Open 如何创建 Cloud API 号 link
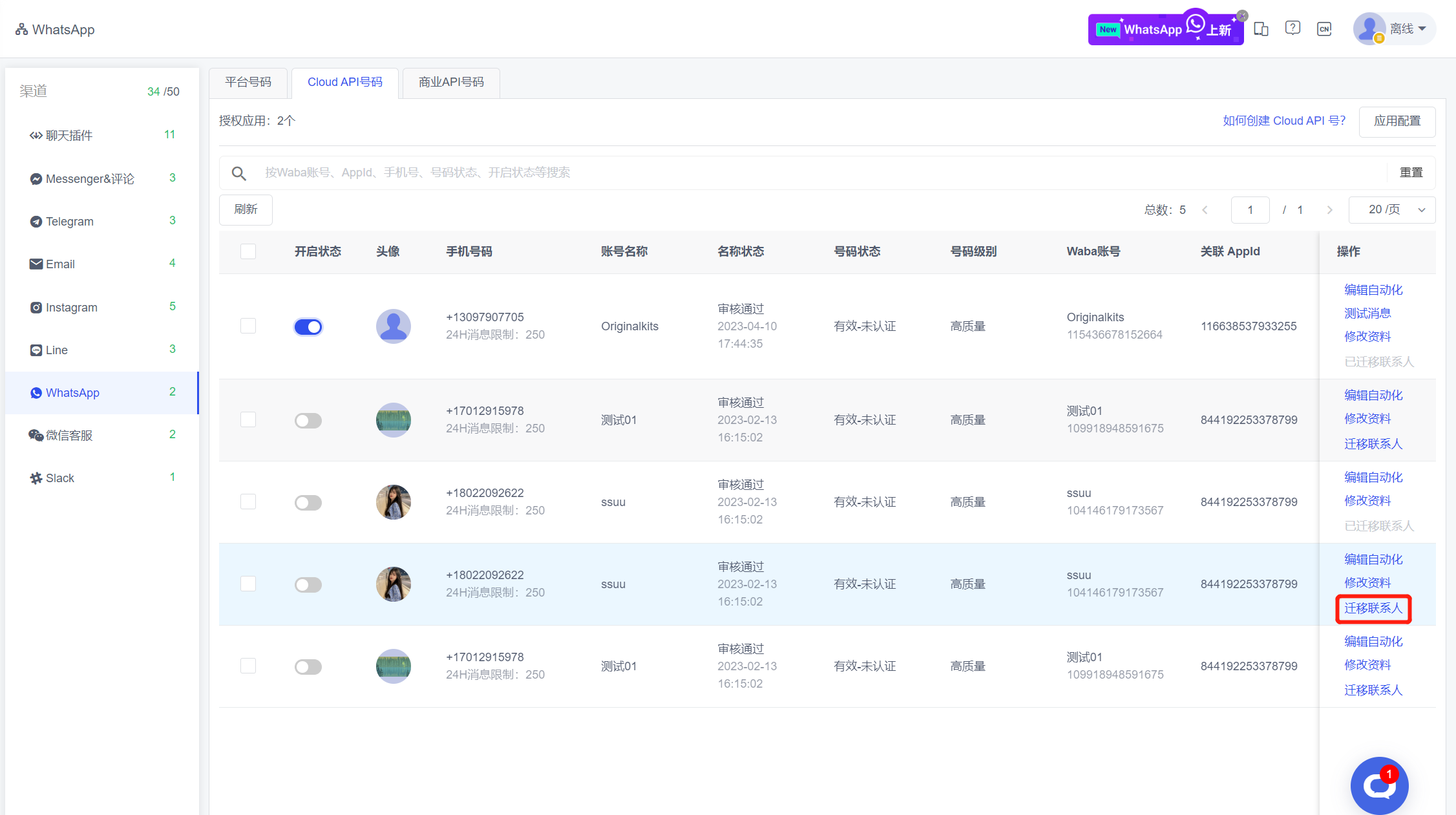The height and width of the screenshot is (815, 1456). click(x=1283, y=121)
